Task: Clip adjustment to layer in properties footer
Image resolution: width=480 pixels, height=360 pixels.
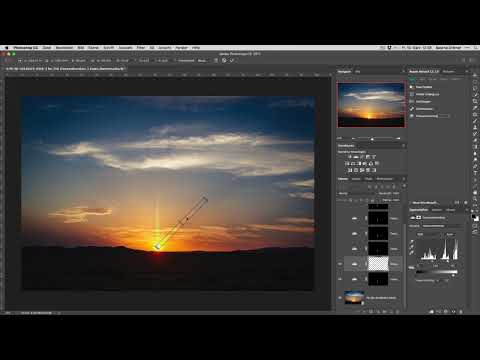Action: [432, 311]
